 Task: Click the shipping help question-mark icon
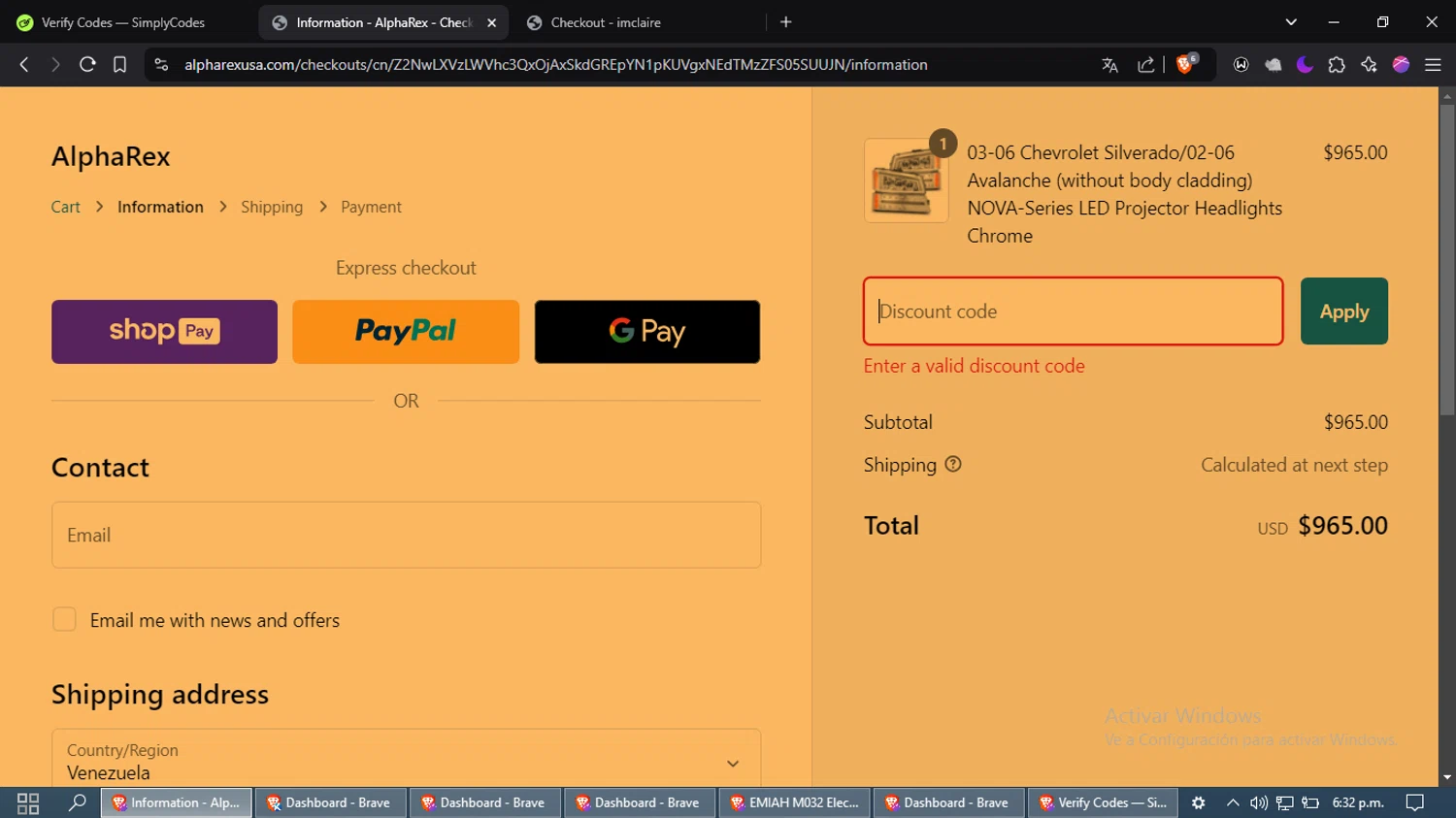click(953, 464)
